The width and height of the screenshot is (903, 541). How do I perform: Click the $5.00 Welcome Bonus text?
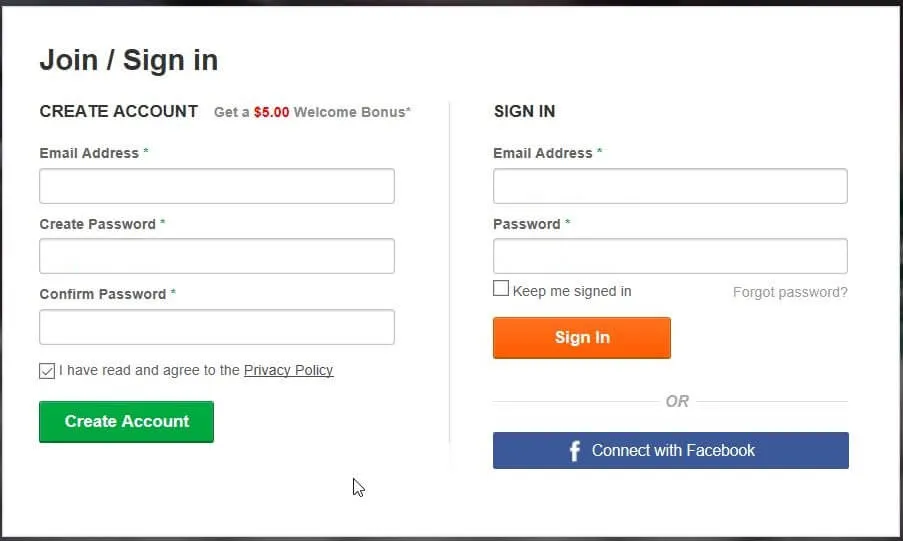312,112
